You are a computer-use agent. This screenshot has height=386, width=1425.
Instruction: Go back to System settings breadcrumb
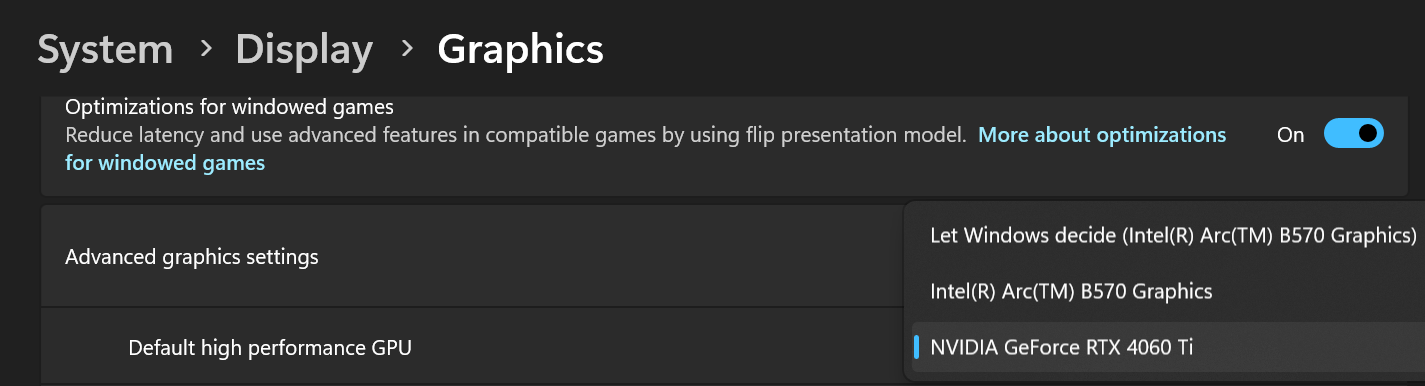point(105,49)
